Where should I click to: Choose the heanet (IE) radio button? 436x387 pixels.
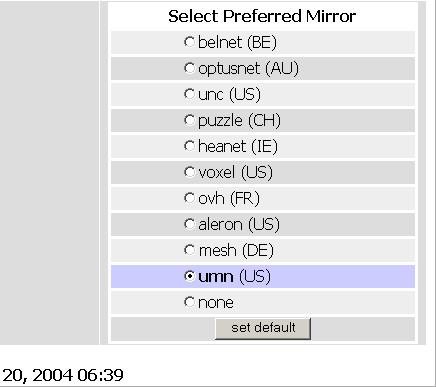pyautogui.click(x=189, y=146)
